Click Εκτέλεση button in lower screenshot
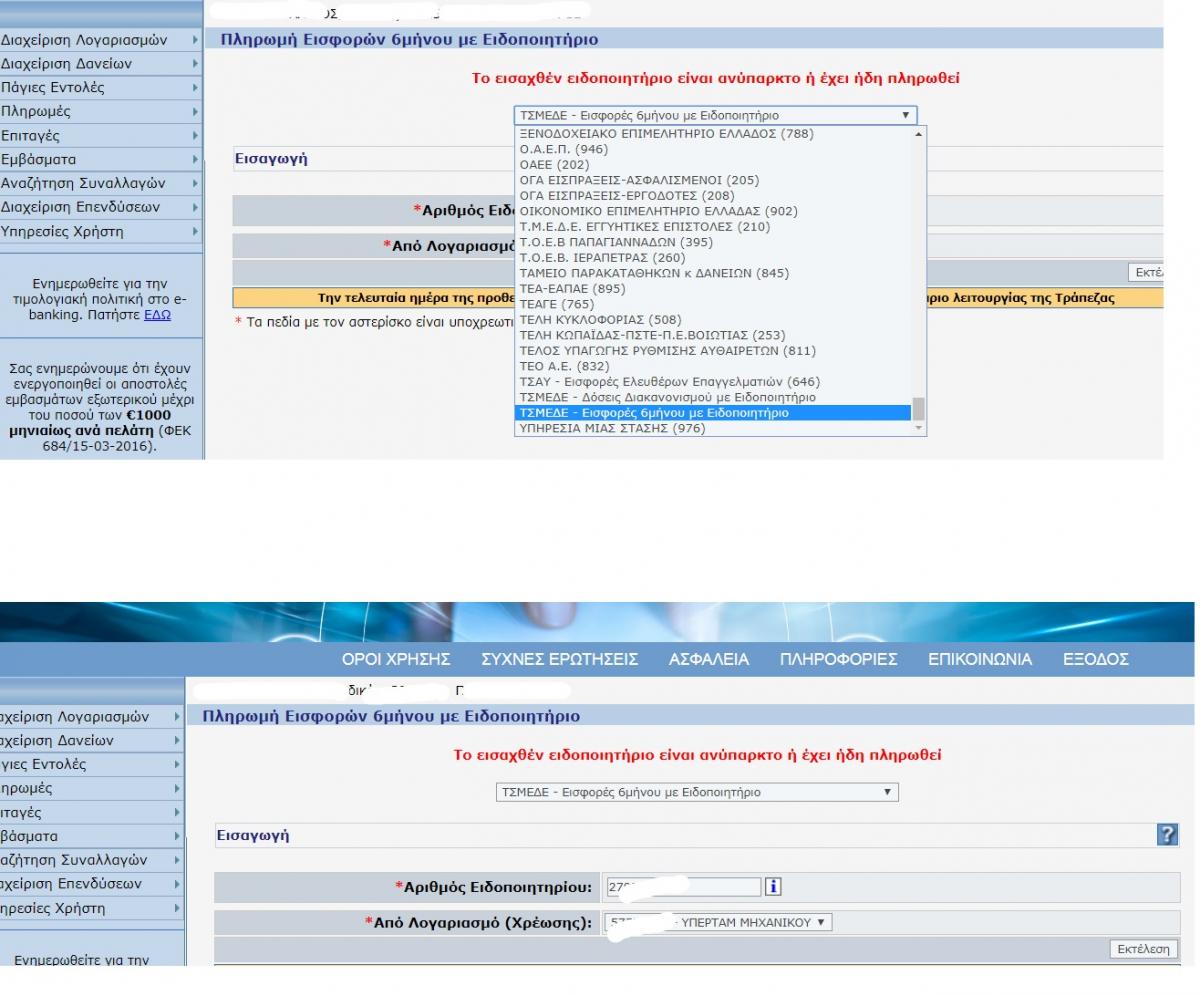 [1143, 950]
